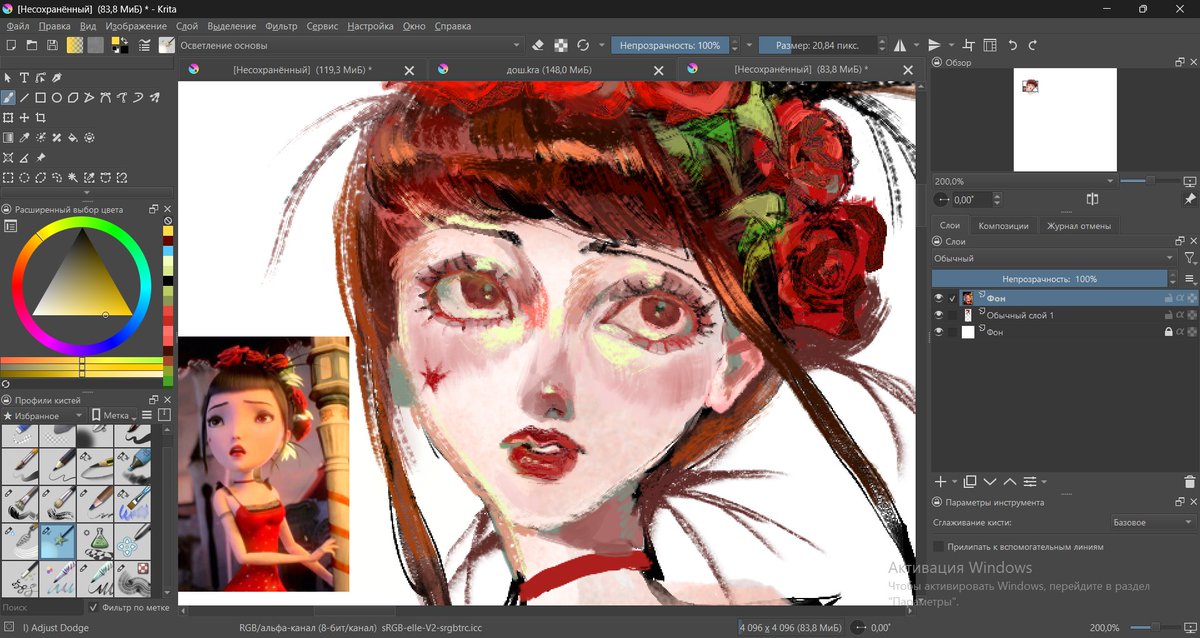Open brush smoothing Базовое dropdown
The width and height of the screenshot is (1200, 638).
click(1153, 522)
